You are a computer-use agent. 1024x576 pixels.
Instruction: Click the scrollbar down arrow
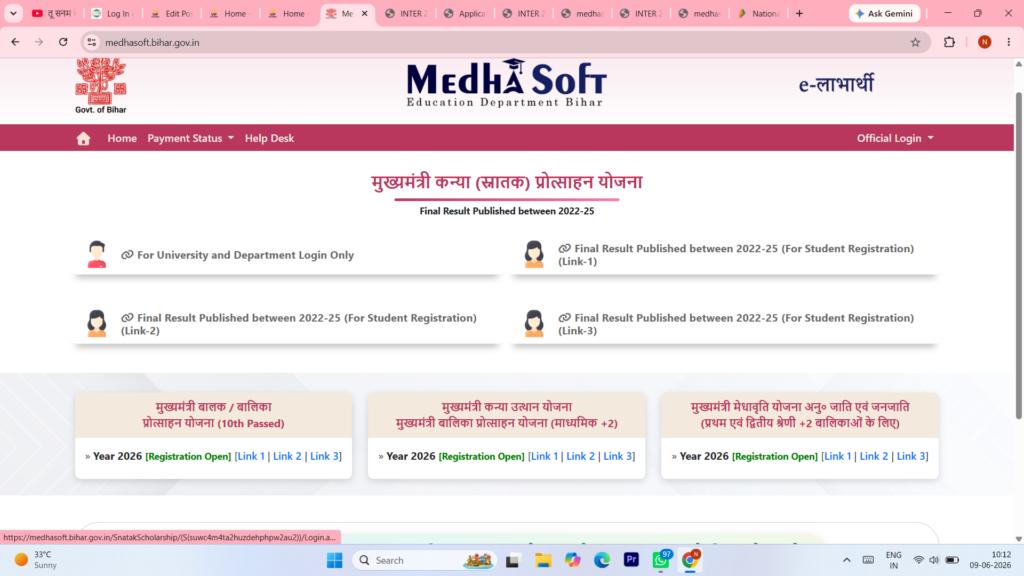coord(1018,539)
